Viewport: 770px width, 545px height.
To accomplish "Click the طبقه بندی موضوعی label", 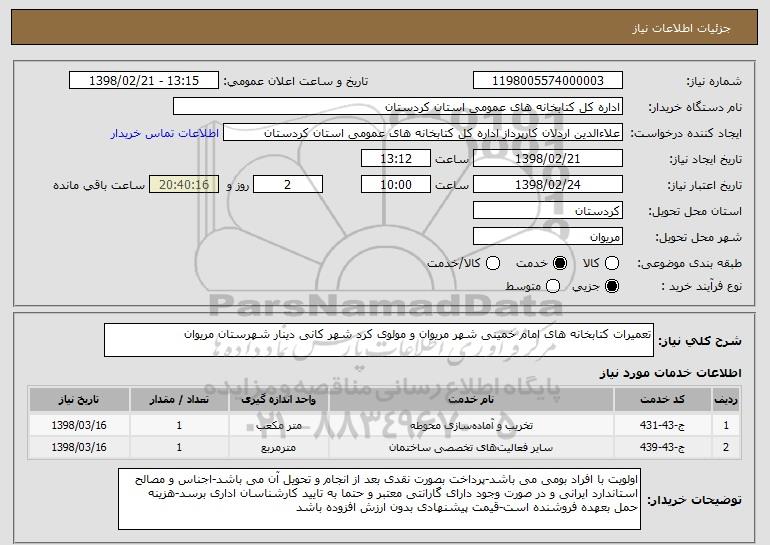I will [689, 264].
